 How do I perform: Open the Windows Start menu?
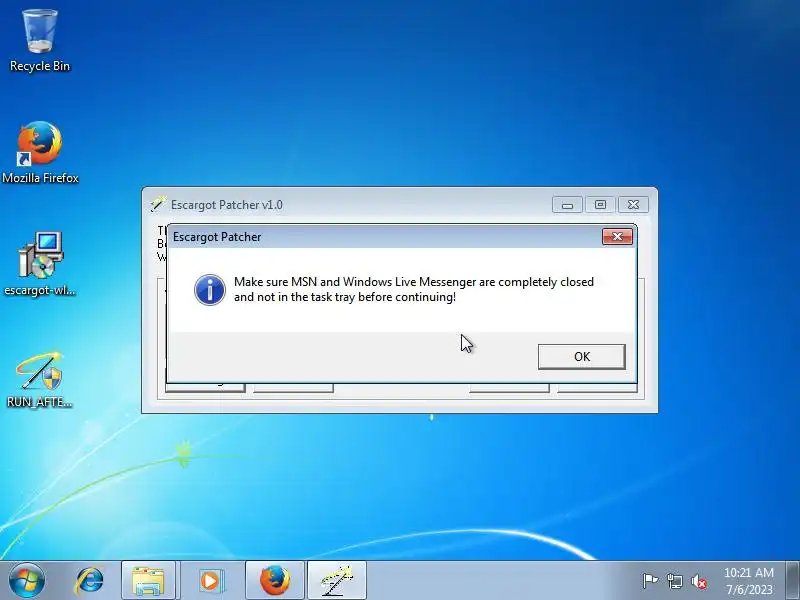coord(27,580)
